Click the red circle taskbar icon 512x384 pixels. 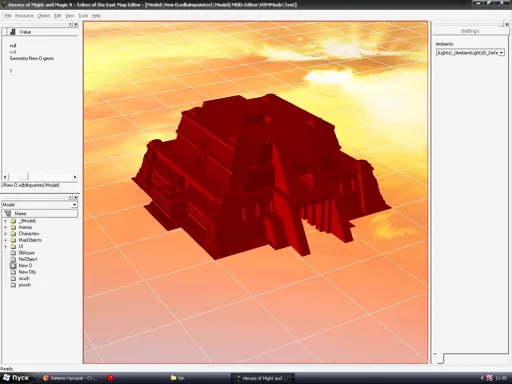pos(110,378)
